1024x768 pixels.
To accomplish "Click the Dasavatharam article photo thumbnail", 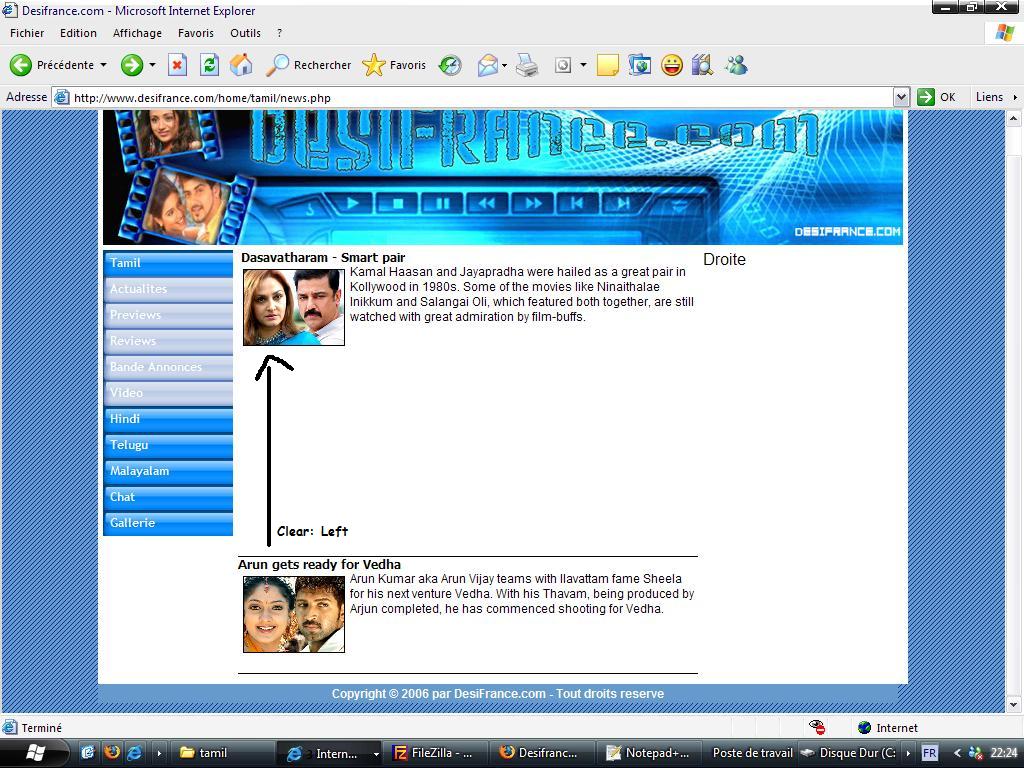I will [294, 307].
